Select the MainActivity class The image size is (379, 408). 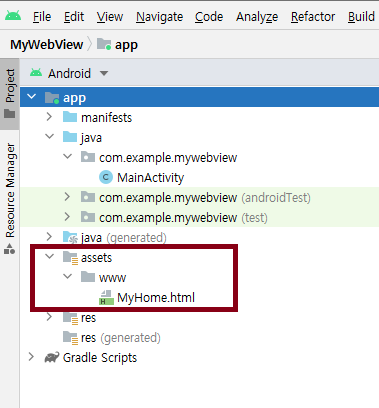pyautogui.click(x=150, y=178)
